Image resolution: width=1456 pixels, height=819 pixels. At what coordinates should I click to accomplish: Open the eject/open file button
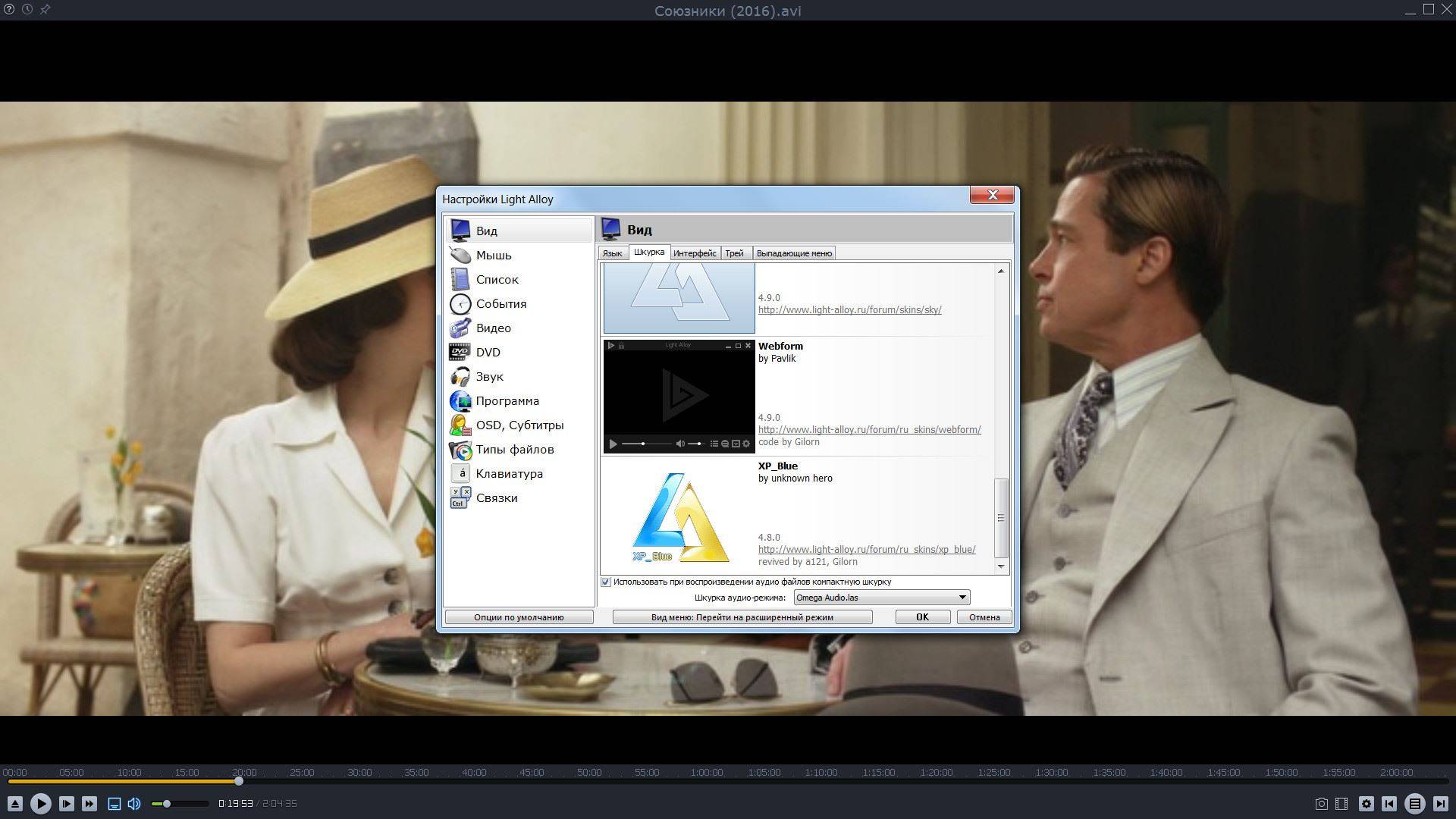(x=15, y=804)
